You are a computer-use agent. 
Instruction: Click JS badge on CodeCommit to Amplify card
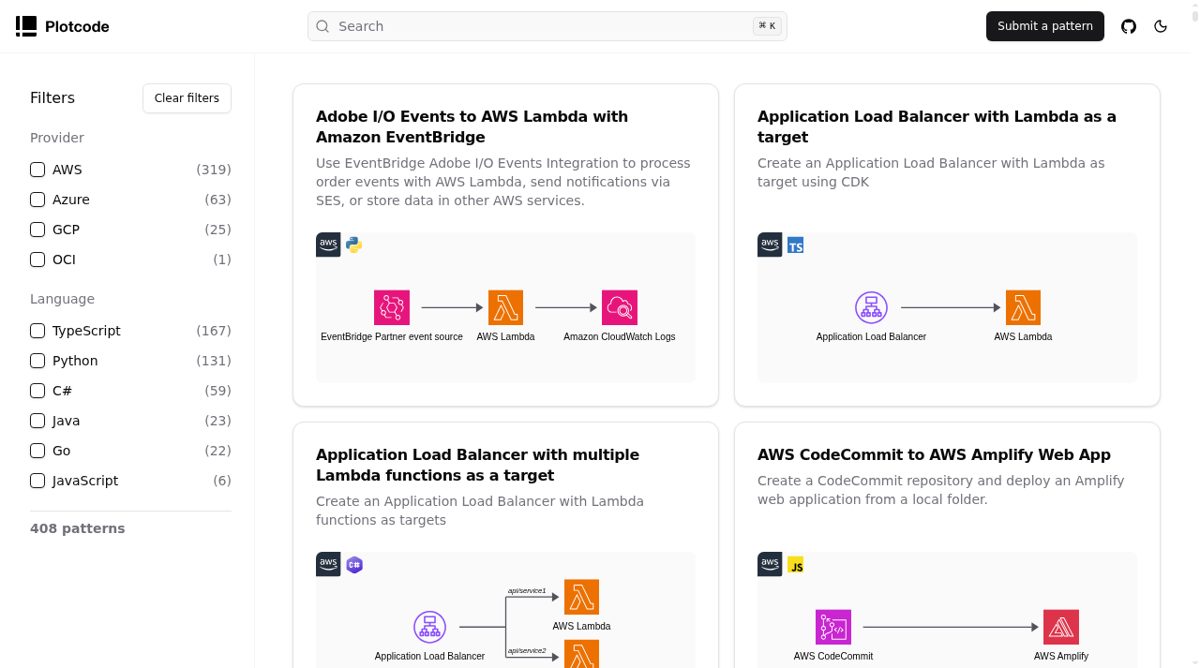pos(796,565)
